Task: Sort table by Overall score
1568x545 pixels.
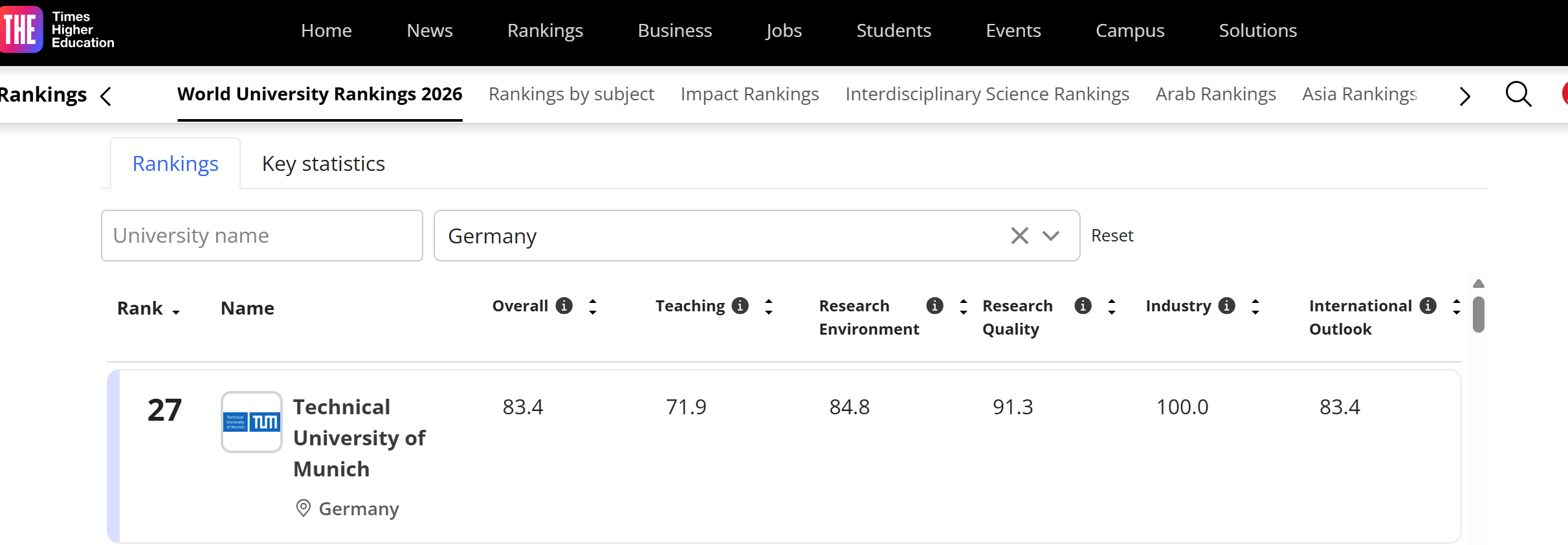Action: (593, 306)
